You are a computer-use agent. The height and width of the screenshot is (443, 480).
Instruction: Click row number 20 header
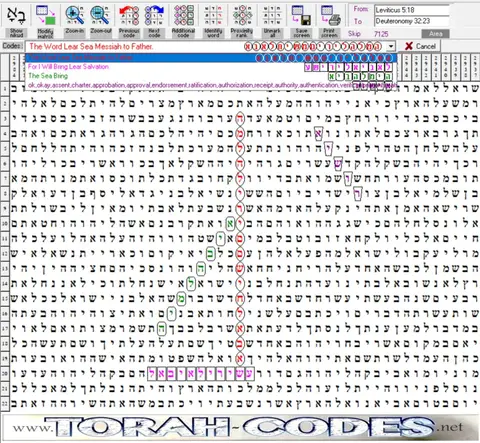(5, 373)
